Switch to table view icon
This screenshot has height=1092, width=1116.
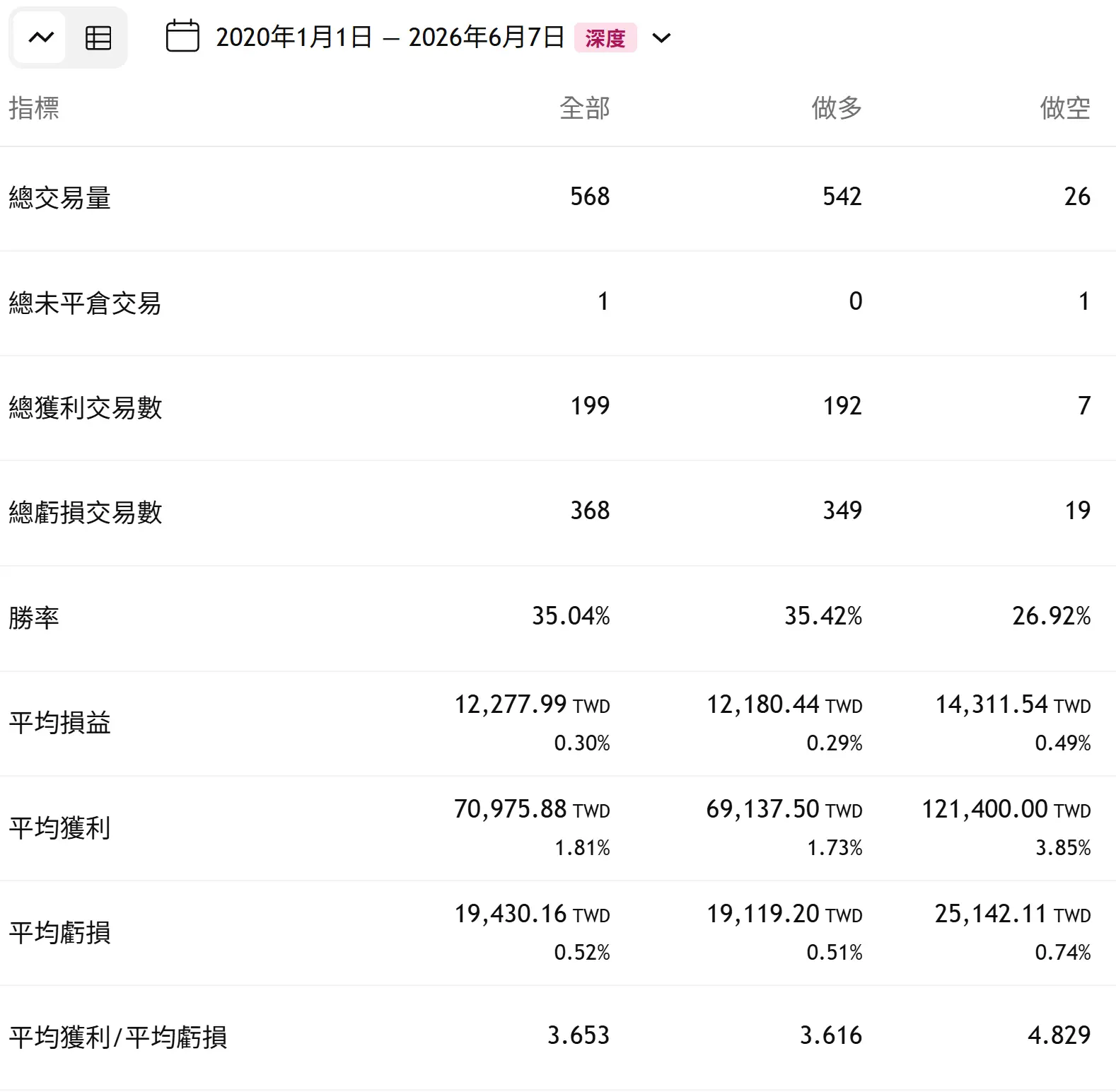(98, 37)
